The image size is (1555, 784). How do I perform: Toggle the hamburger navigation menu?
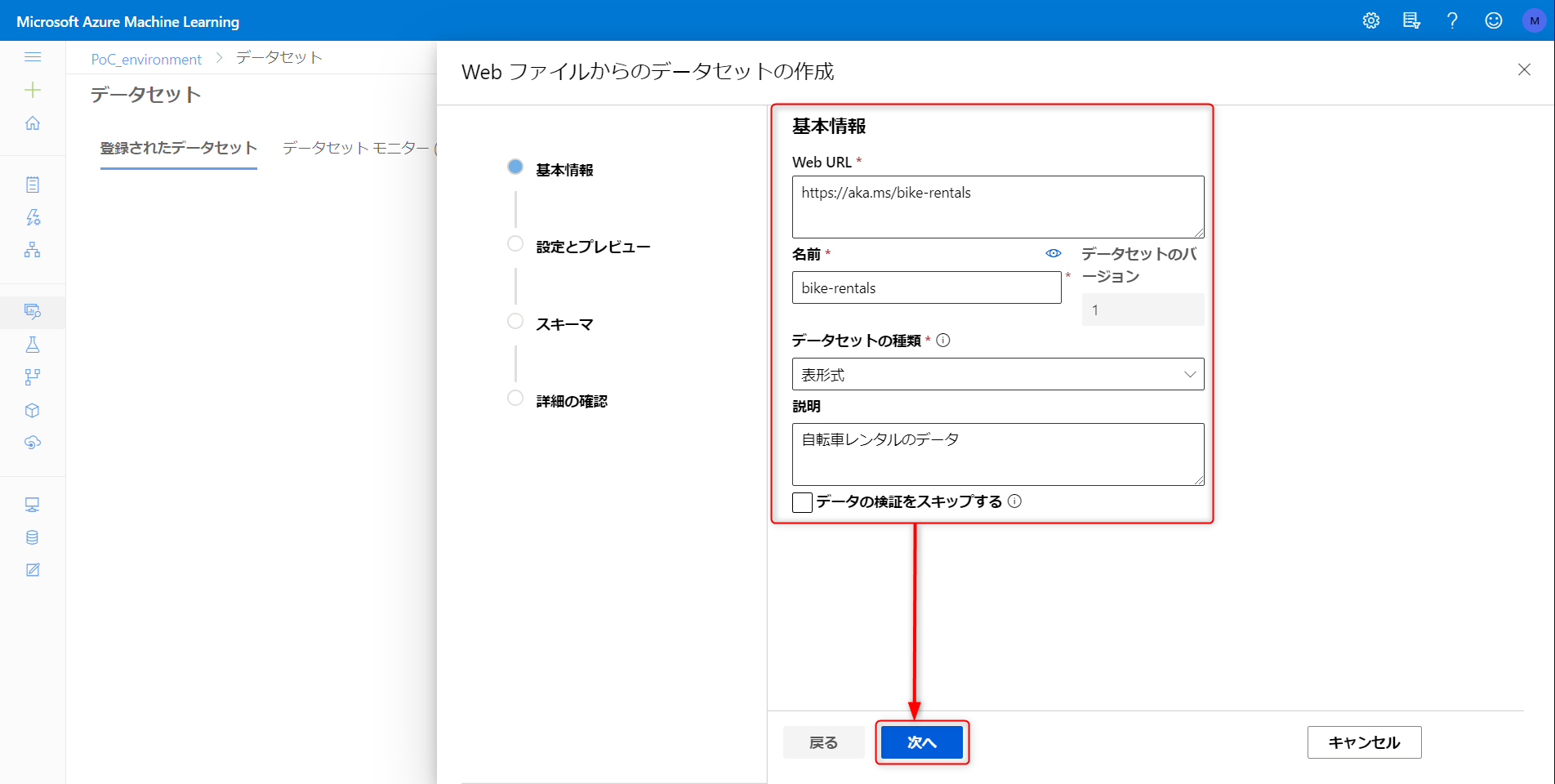point(33,57)
